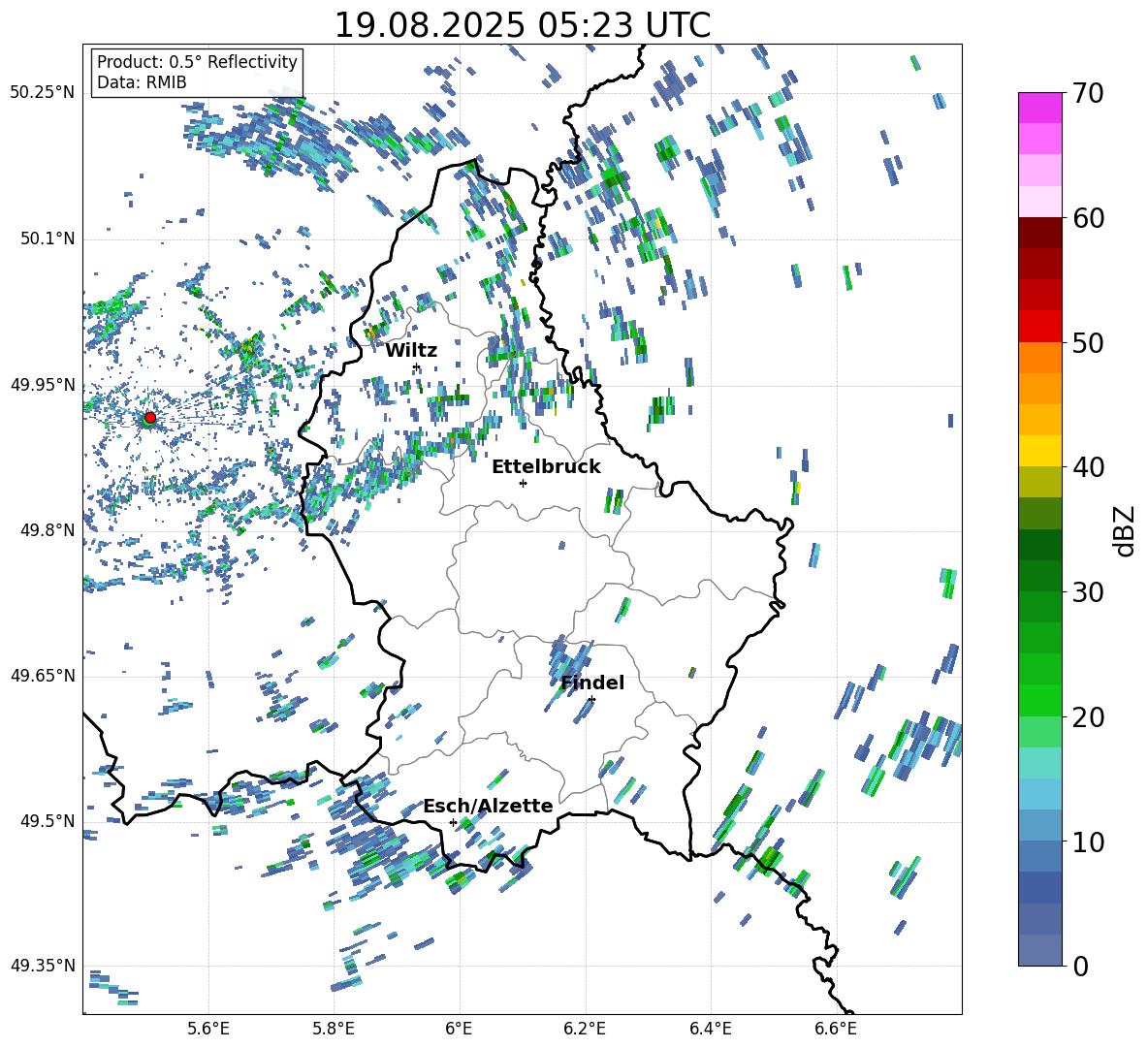Click the 49.8°N latitude label
This screenshot has height=1048, width=1148.
coord(47,530)
